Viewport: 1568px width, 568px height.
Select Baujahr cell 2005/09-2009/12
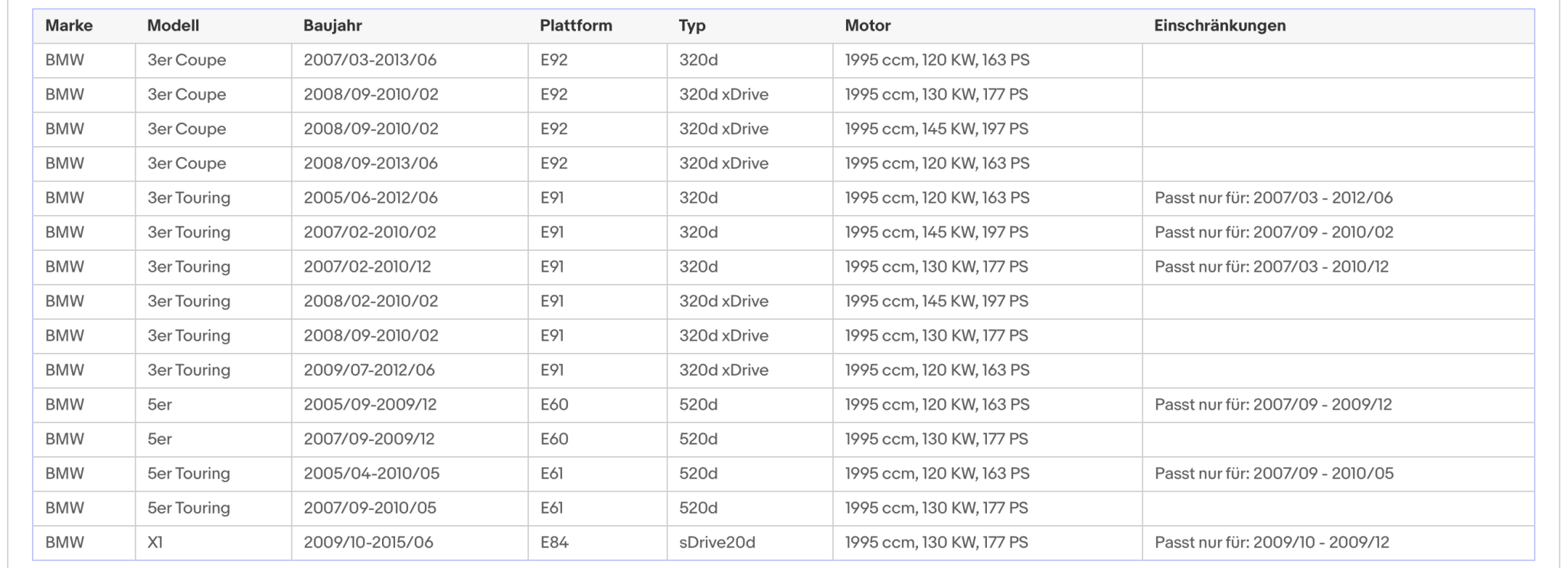(x=410, y=405)
